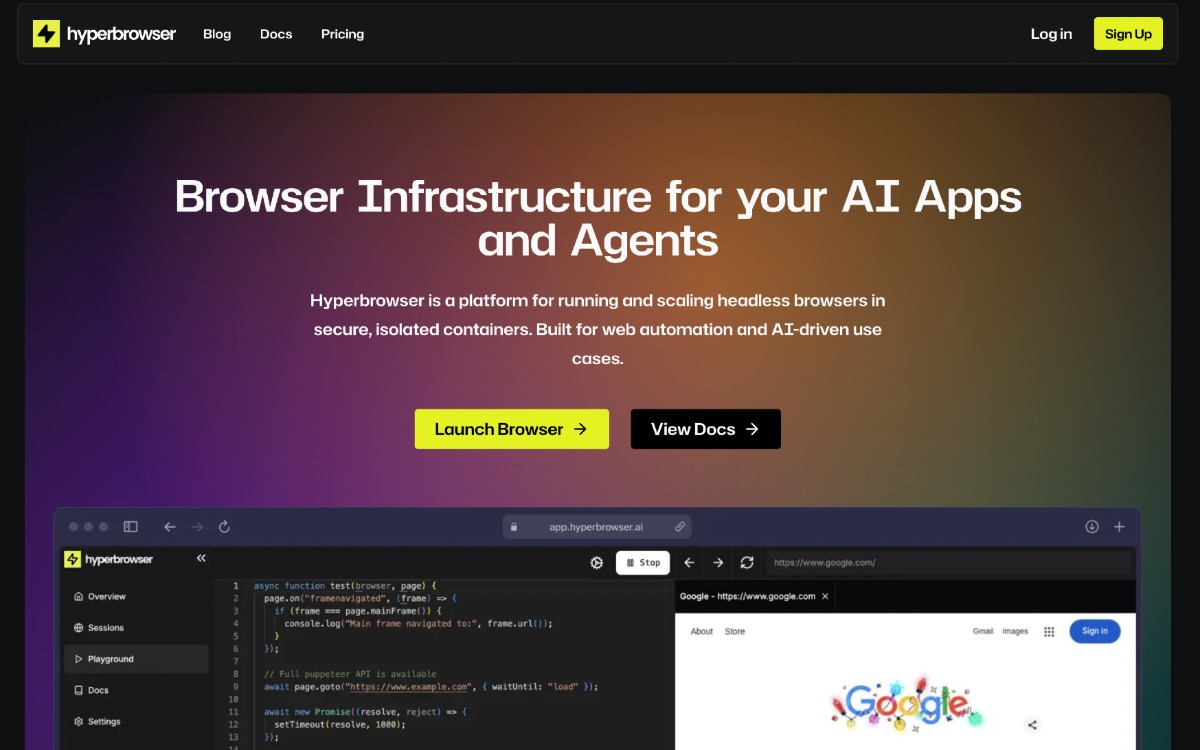Click the hyperbrowser lightning bolt logo
Image resolution: width=1200 pixels, height=750 pixels.
(x=47, y=34)
